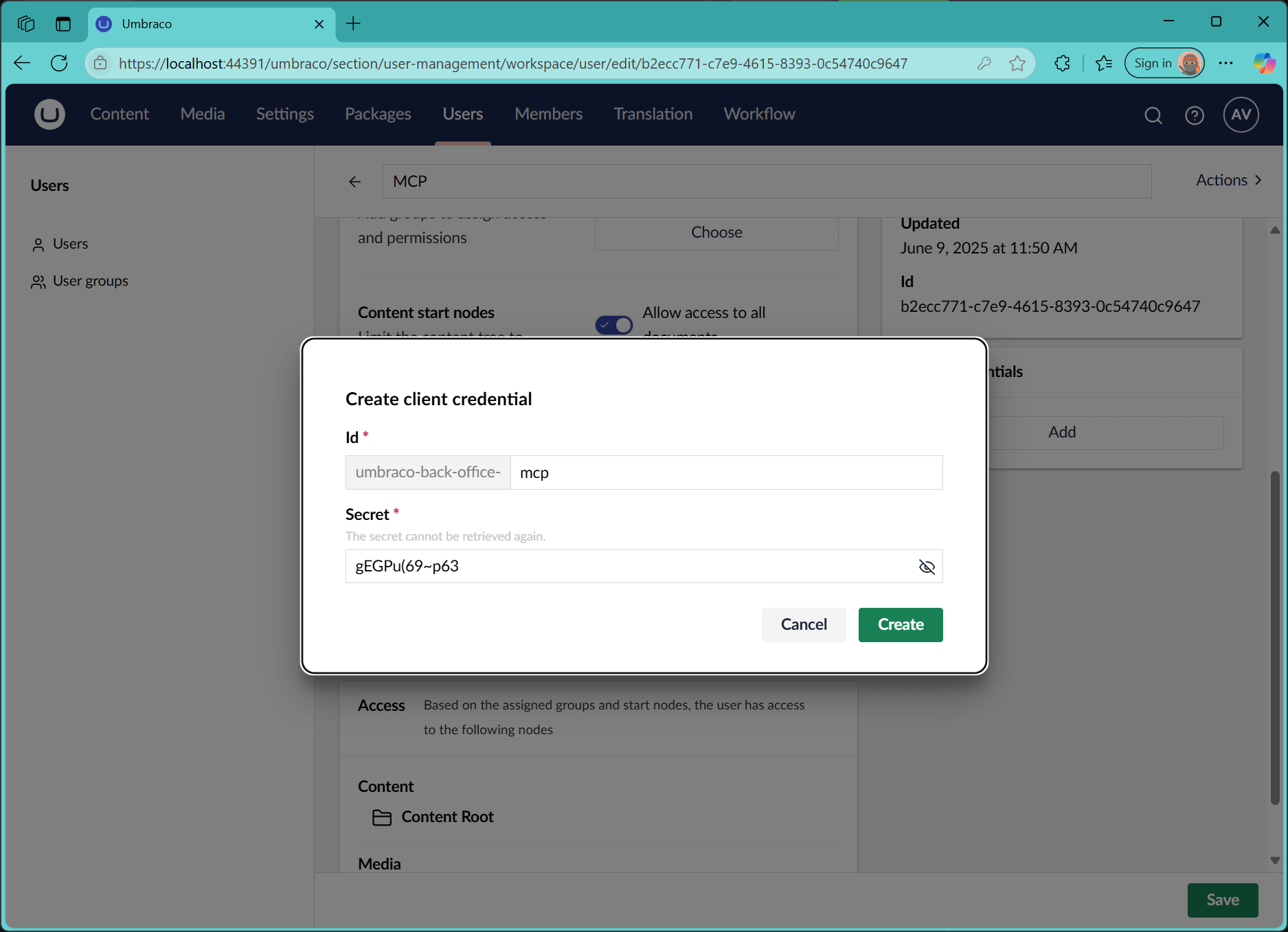This screenshot has height=932, width=1288.
Task: Click the password key icon in address bar
Action: click(984, 63)
